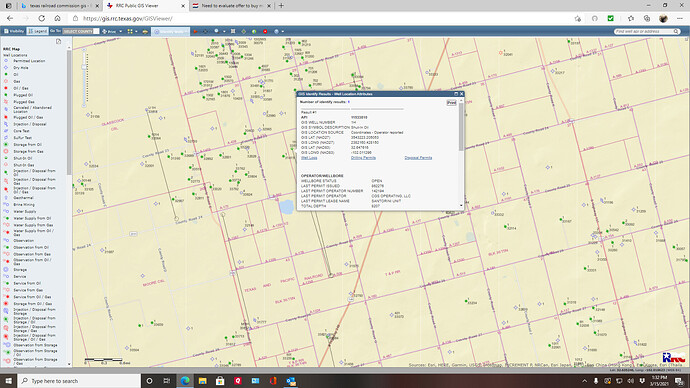
Task: Toggle the Legend panel button
Action: click(37, 31)
